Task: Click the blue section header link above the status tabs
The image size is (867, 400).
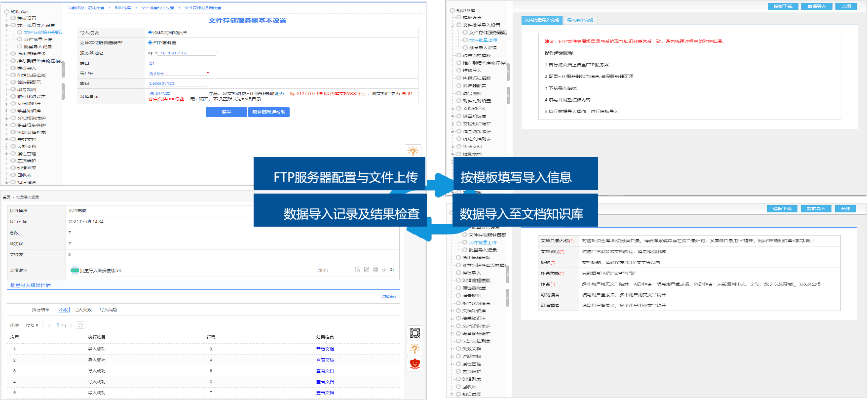Action: tap(29, 285)
